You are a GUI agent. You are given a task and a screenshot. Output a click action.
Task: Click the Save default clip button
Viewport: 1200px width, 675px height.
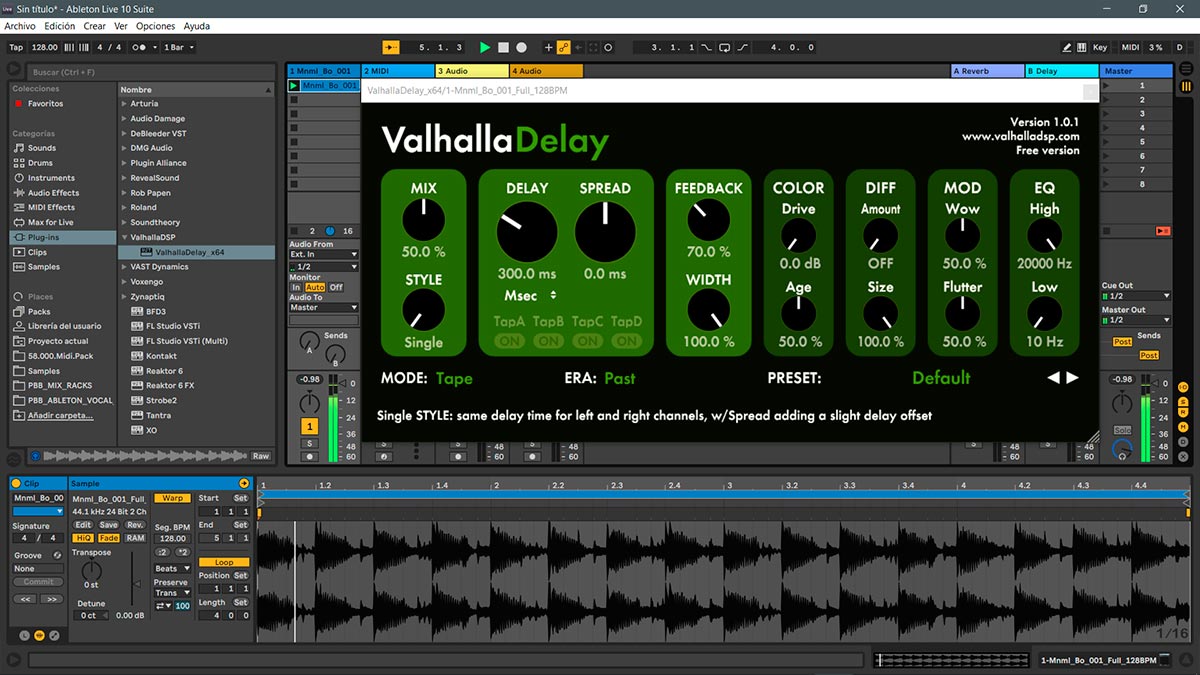coord(108,525)
